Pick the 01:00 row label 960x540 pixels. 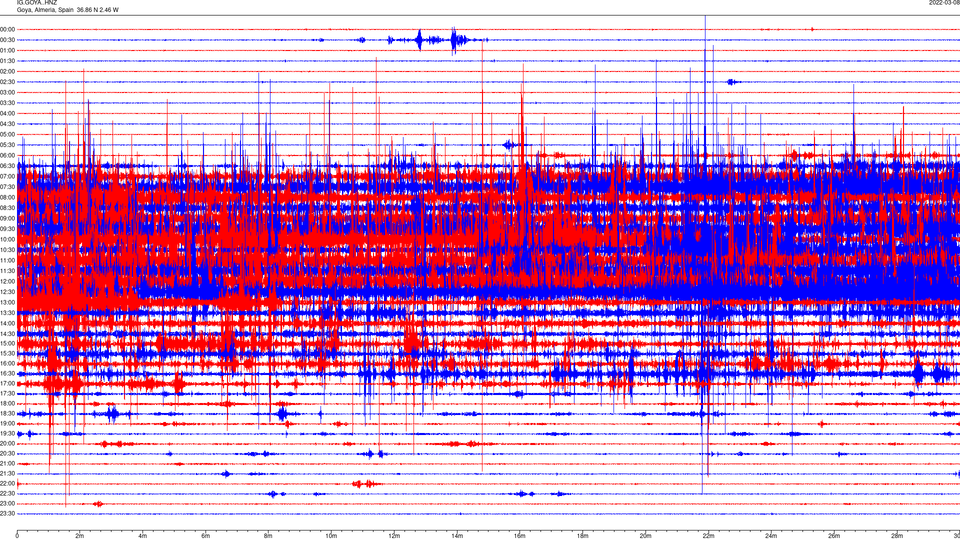7,50
